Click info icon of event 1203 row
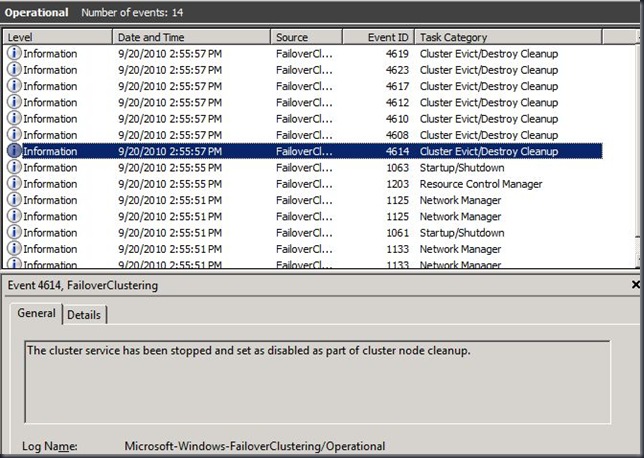The height and width of the screenshot is (458, 644). 14,184
